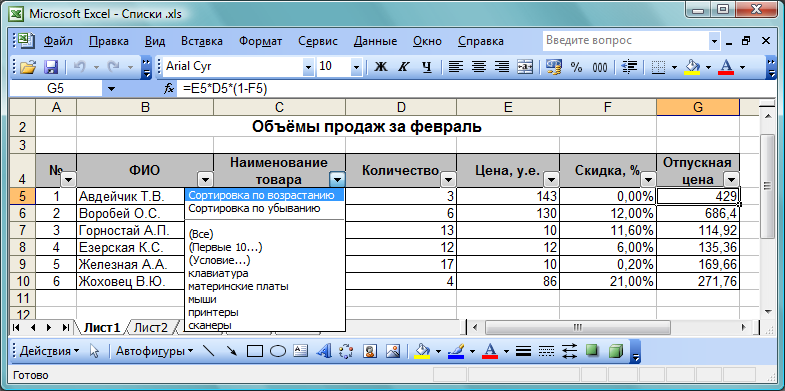785x391 pixels.
Task: Open the Файл menu
Action: coord(58,41)
